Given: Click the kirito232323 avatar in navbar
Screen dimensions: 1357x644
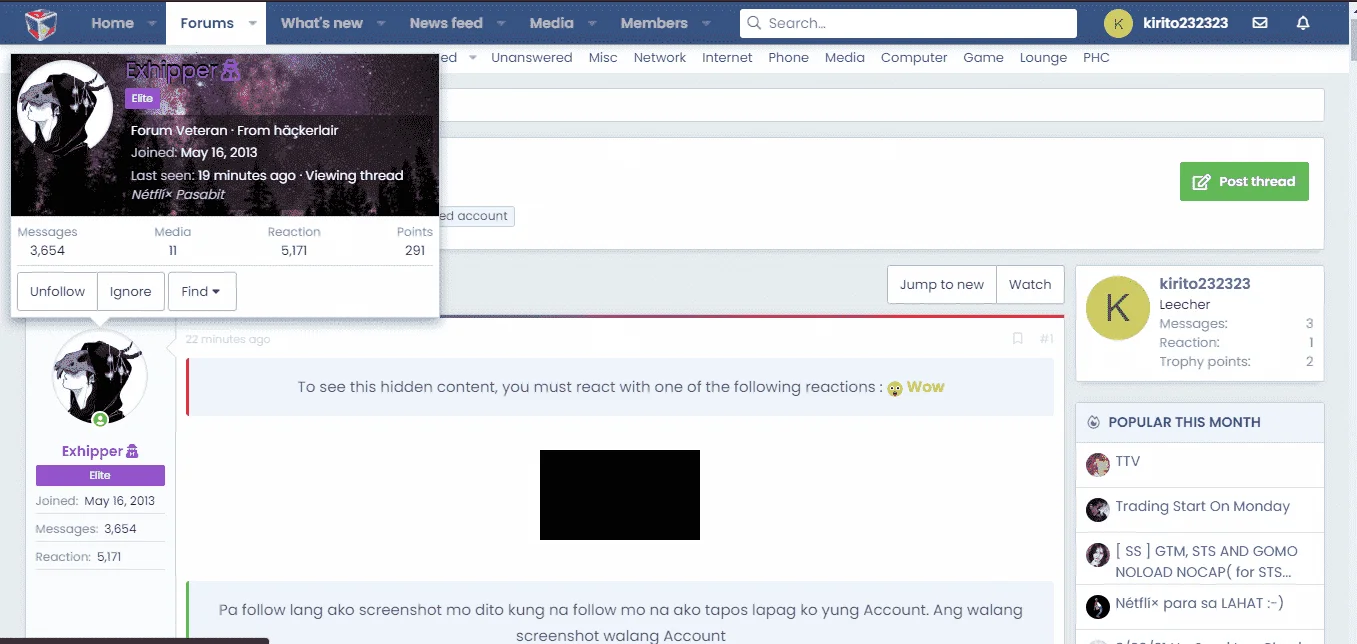Looking at the screenshot, I should 1119,23.
